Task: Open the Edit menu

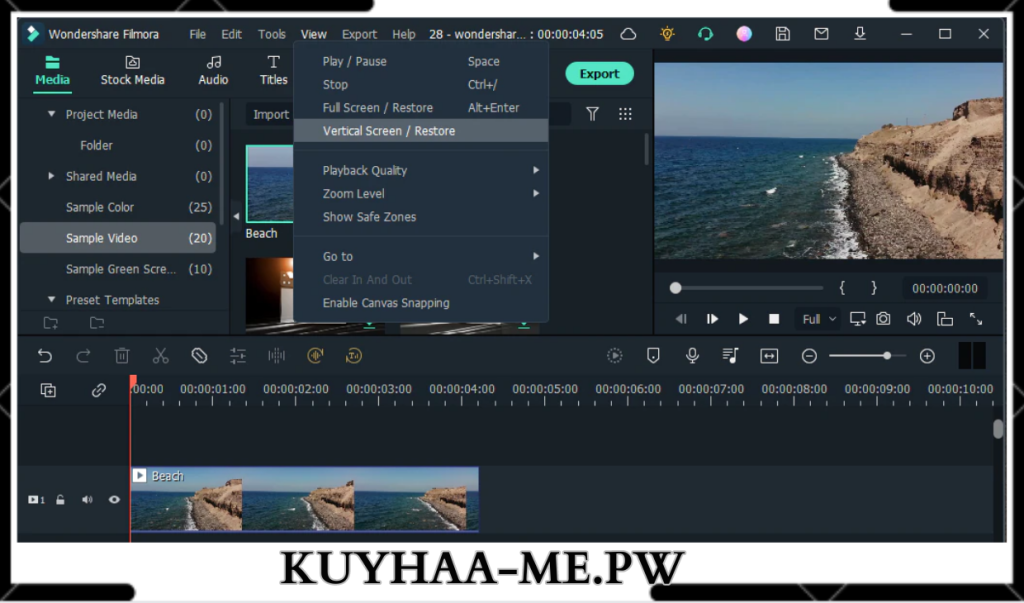Action: coord(231,34)
